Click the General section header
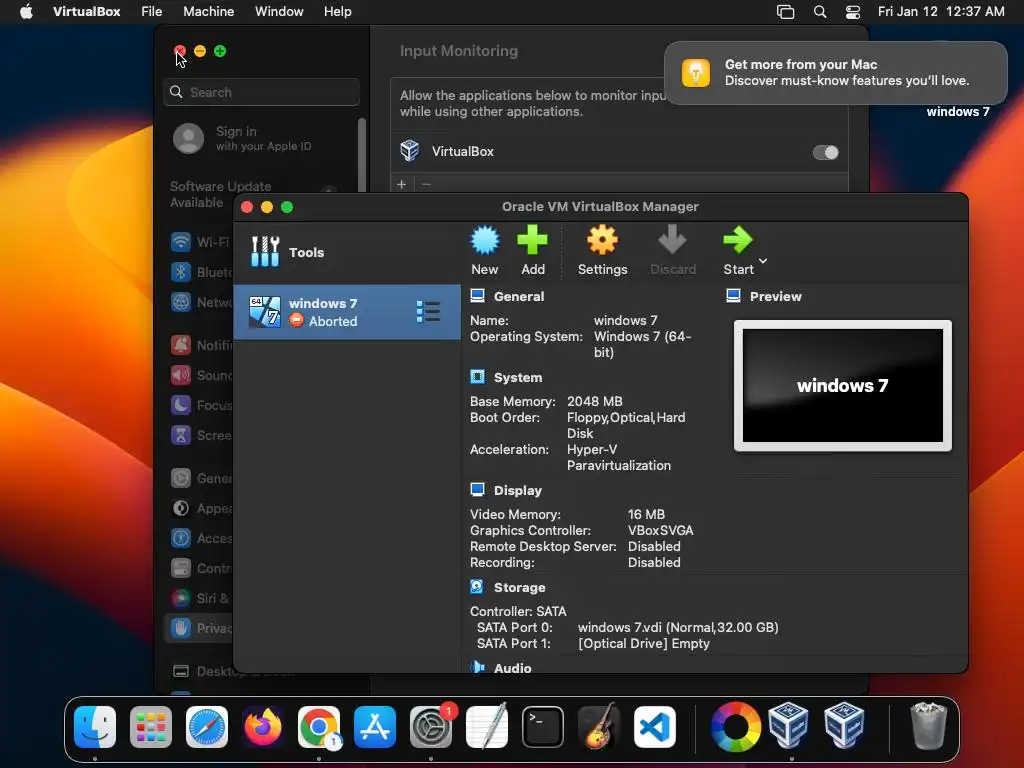The image size is (1024, 768). click(x=519, y=296)
